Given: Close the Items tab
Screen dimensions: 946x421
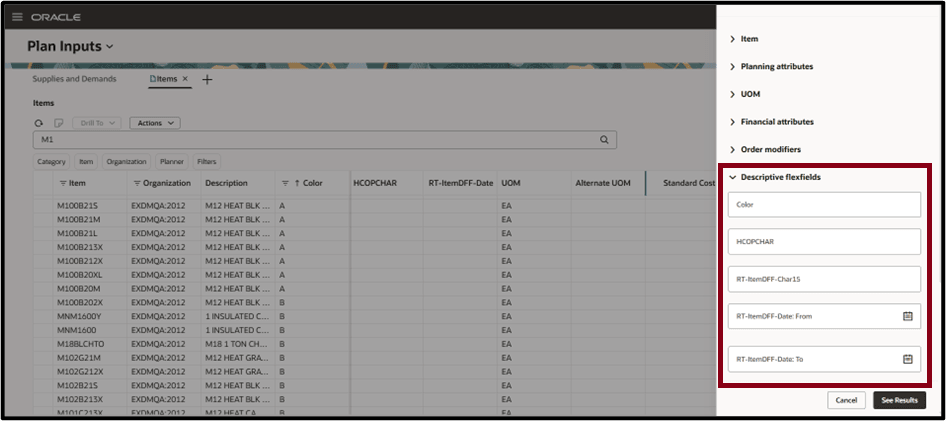Looking at the screenshot, I should 185,78.
